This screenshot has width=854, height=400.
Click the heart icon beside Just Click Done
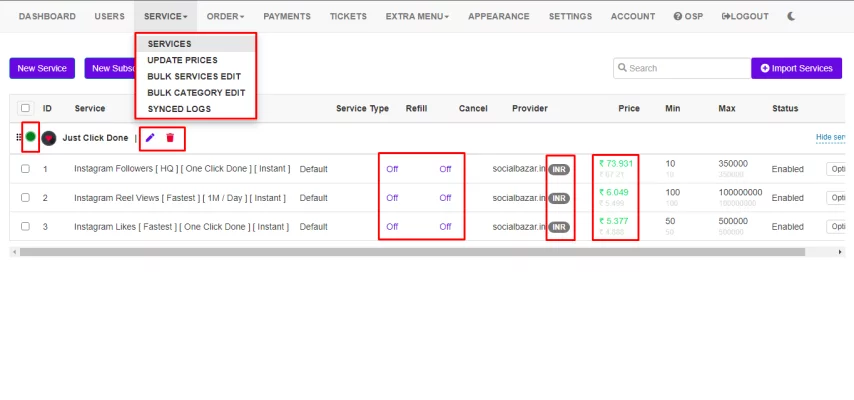(x=49, y=138)
